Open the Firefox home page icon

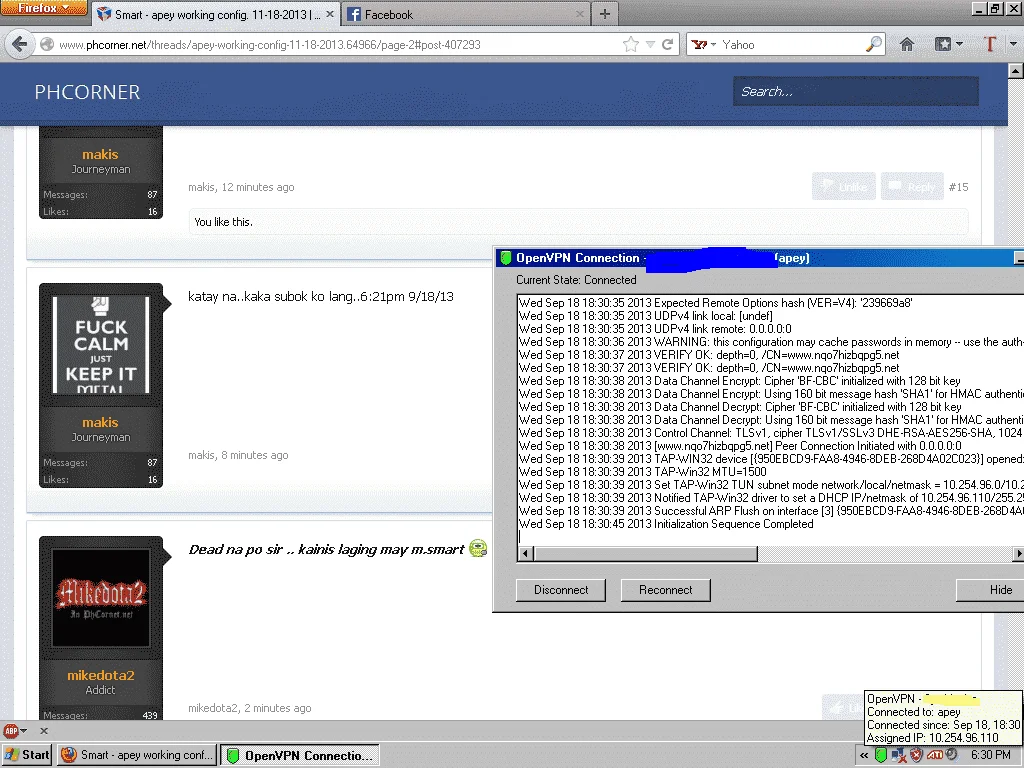tap(906, 44)
